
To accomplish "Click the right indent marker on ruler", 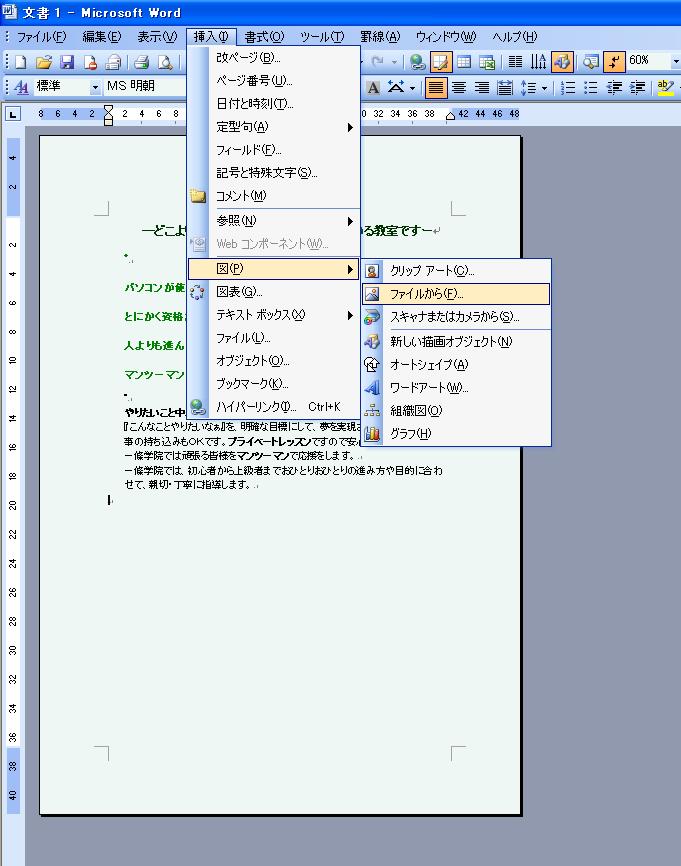I will coord(450,116).
